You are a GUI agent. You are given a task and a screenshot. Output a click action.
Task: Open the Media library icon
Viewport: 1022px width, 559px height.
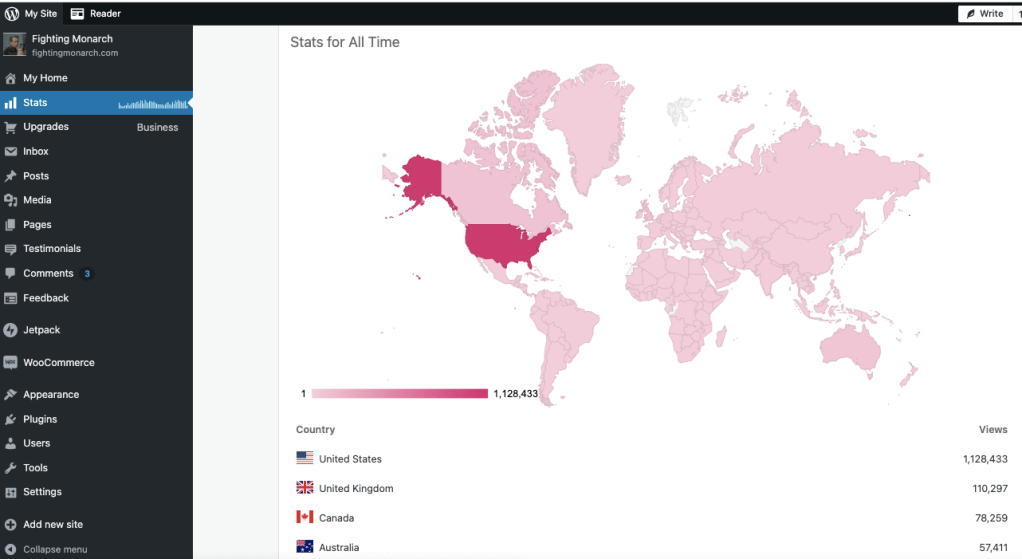pyautogui.click(x=11, y=200)
